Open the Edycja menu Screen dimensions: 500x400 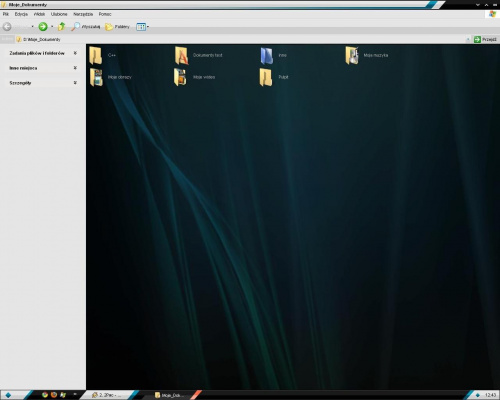(x=21, y=14)
